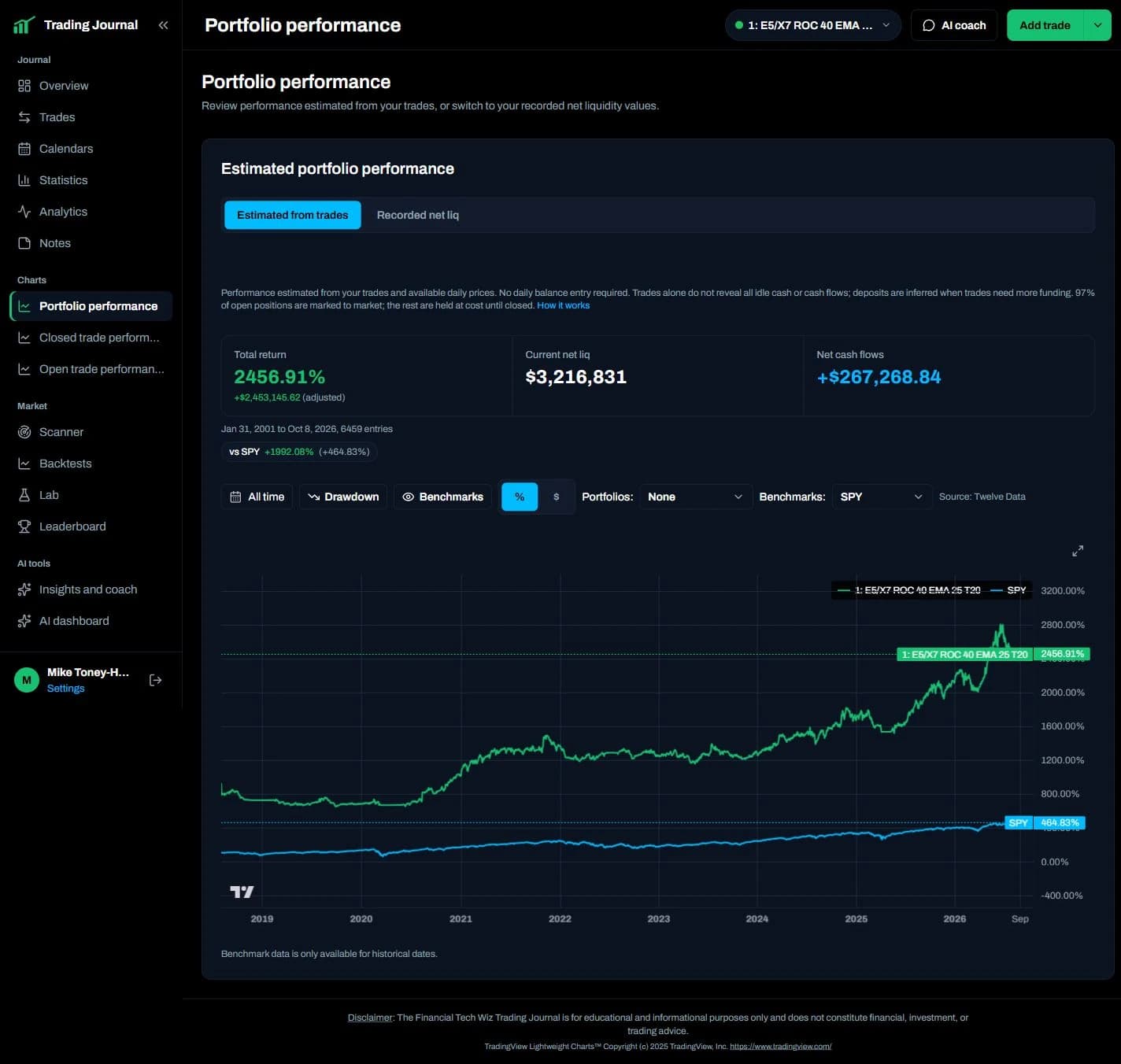Switch to the Recorded net liq tab
Viewport: 1121px width, 1064px height.
[x=418, y=215]
